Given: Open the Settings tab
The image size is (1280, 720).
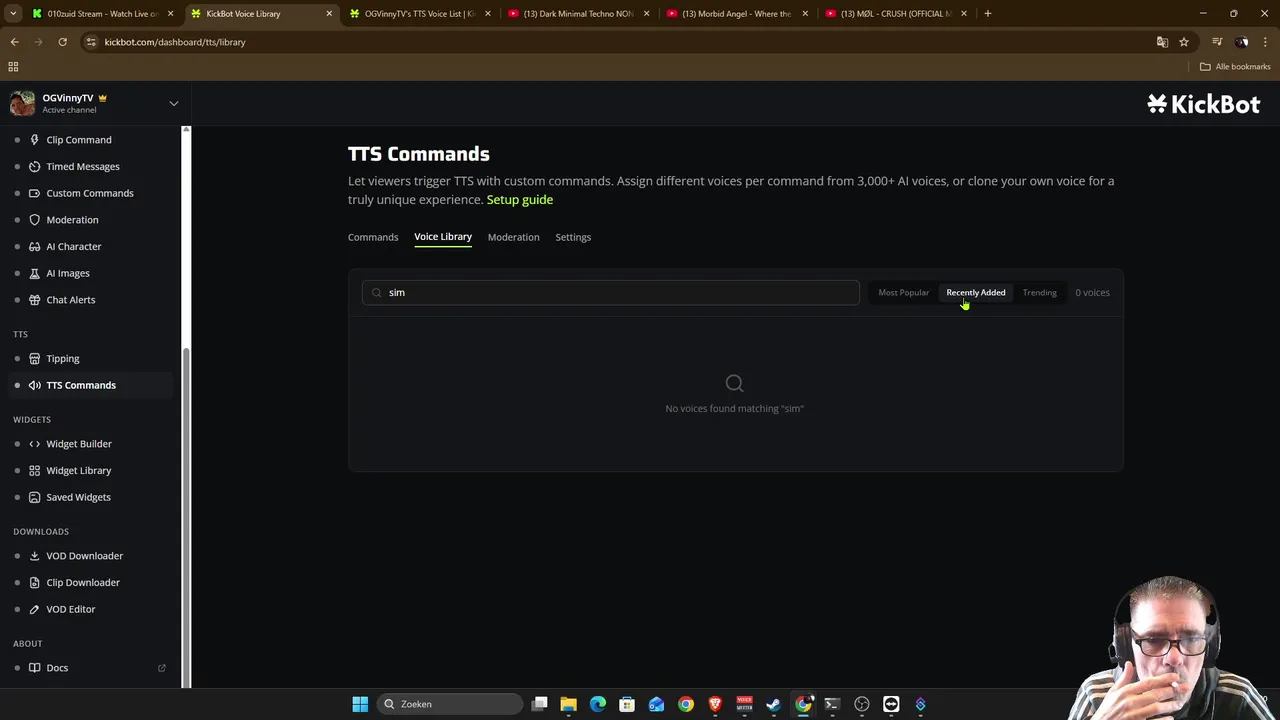Looking at the screenshot, I should 573,237.
